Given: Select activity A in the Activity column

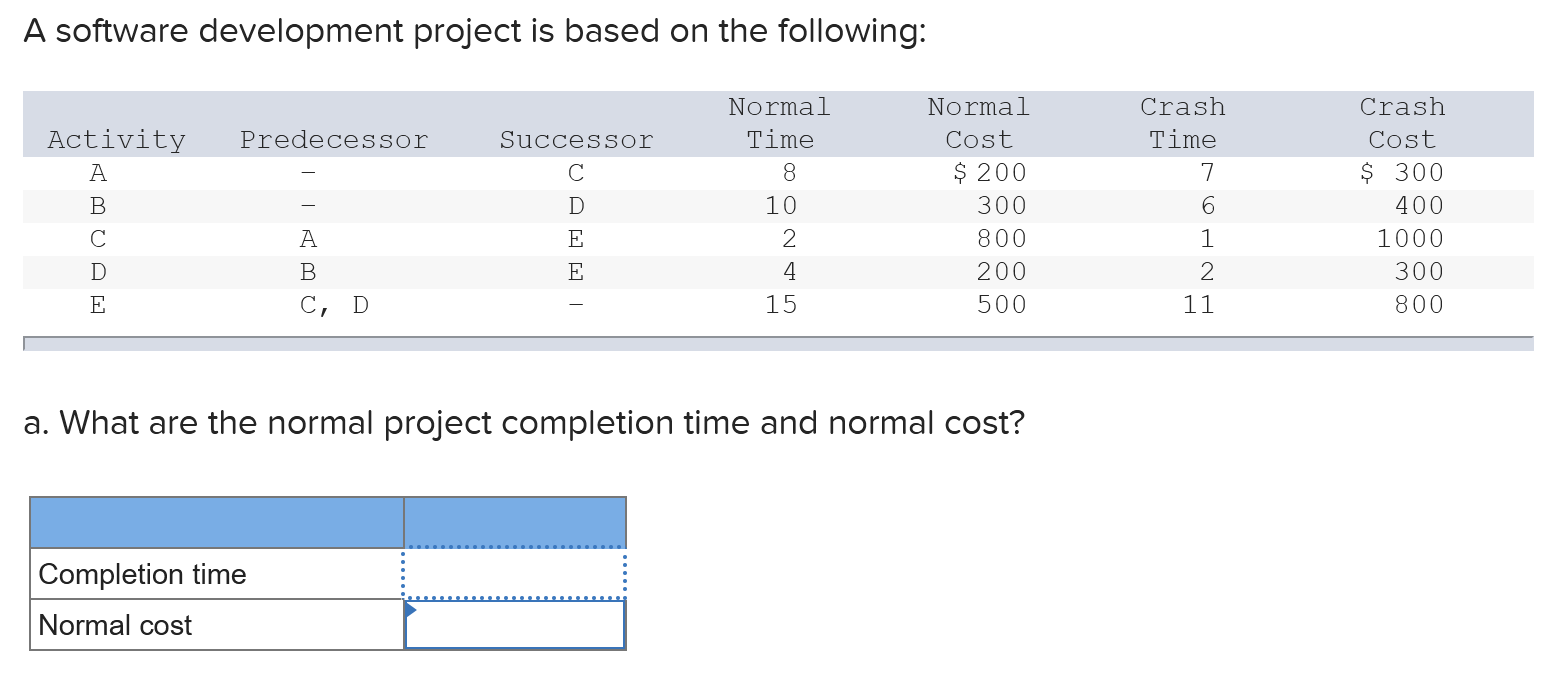Looking at the screenshot, I should (97, 172).
